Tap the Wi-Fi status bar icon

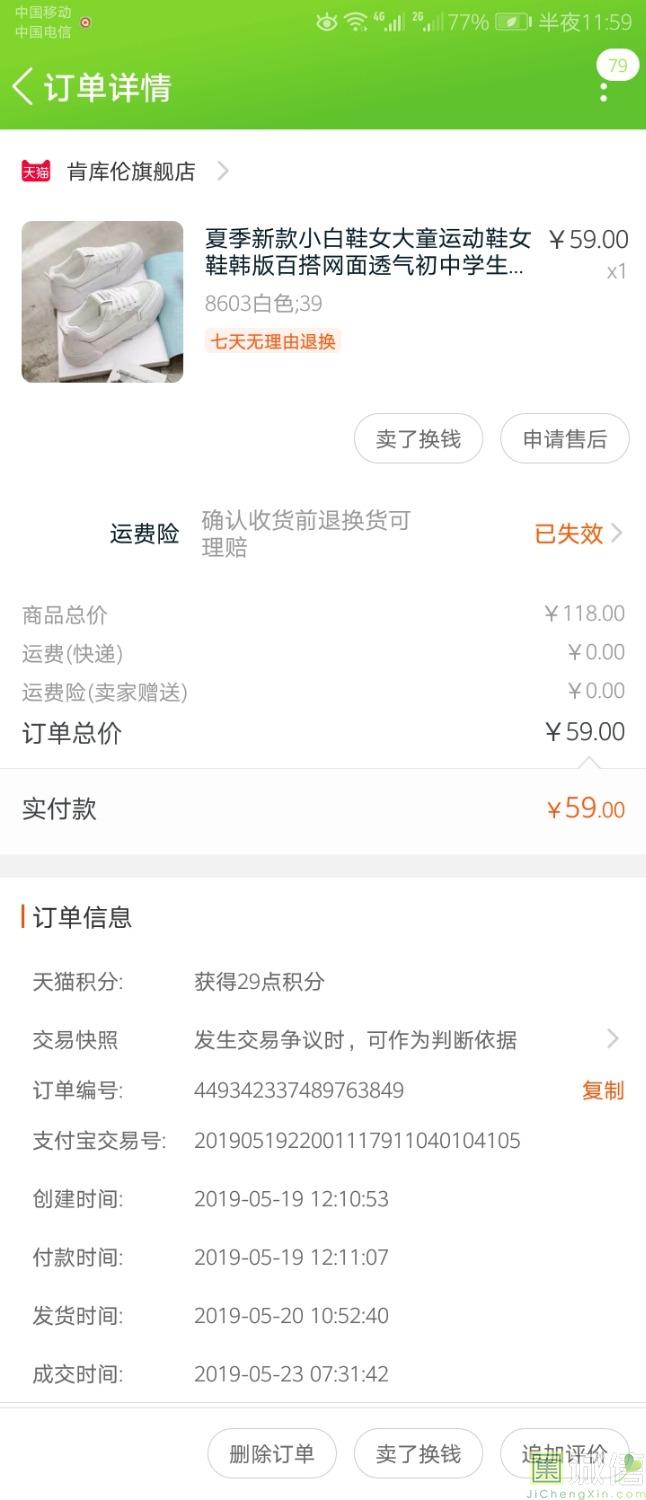(x=355, y=21)
